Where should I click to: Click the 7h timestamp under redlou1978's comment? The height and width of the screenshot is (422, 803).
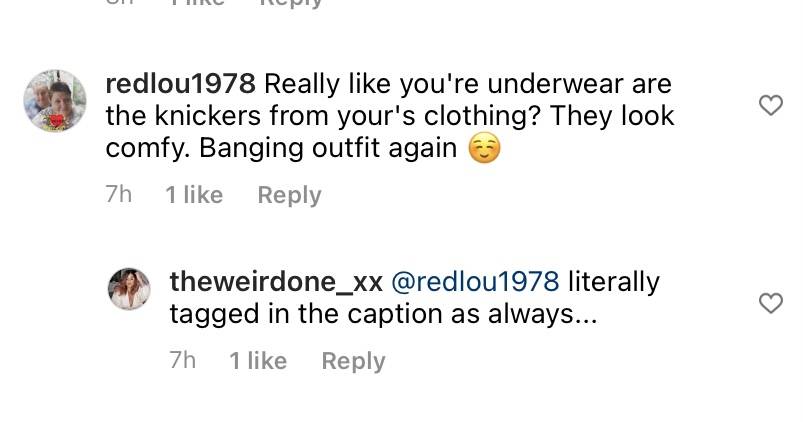119,195
